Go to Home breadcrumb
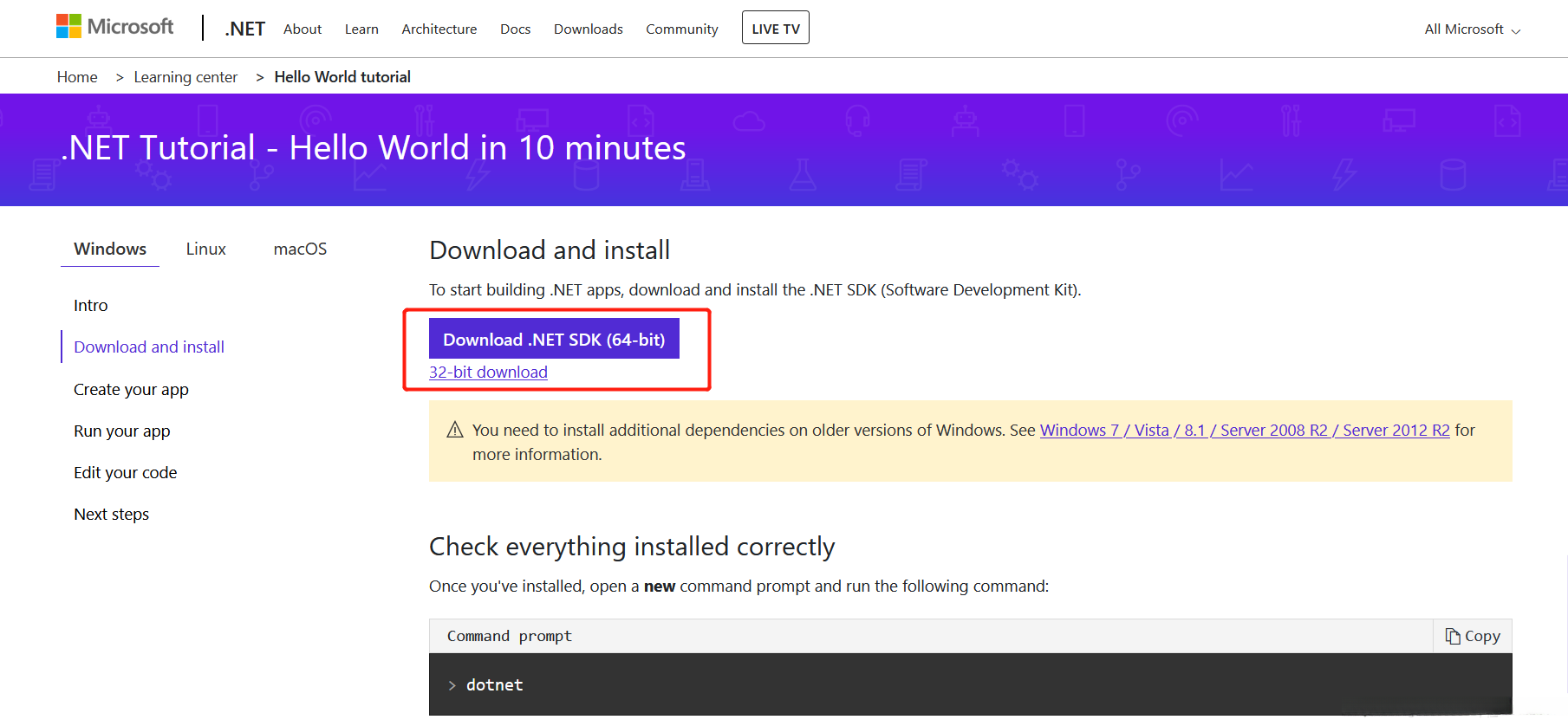 tap(77, 77)
